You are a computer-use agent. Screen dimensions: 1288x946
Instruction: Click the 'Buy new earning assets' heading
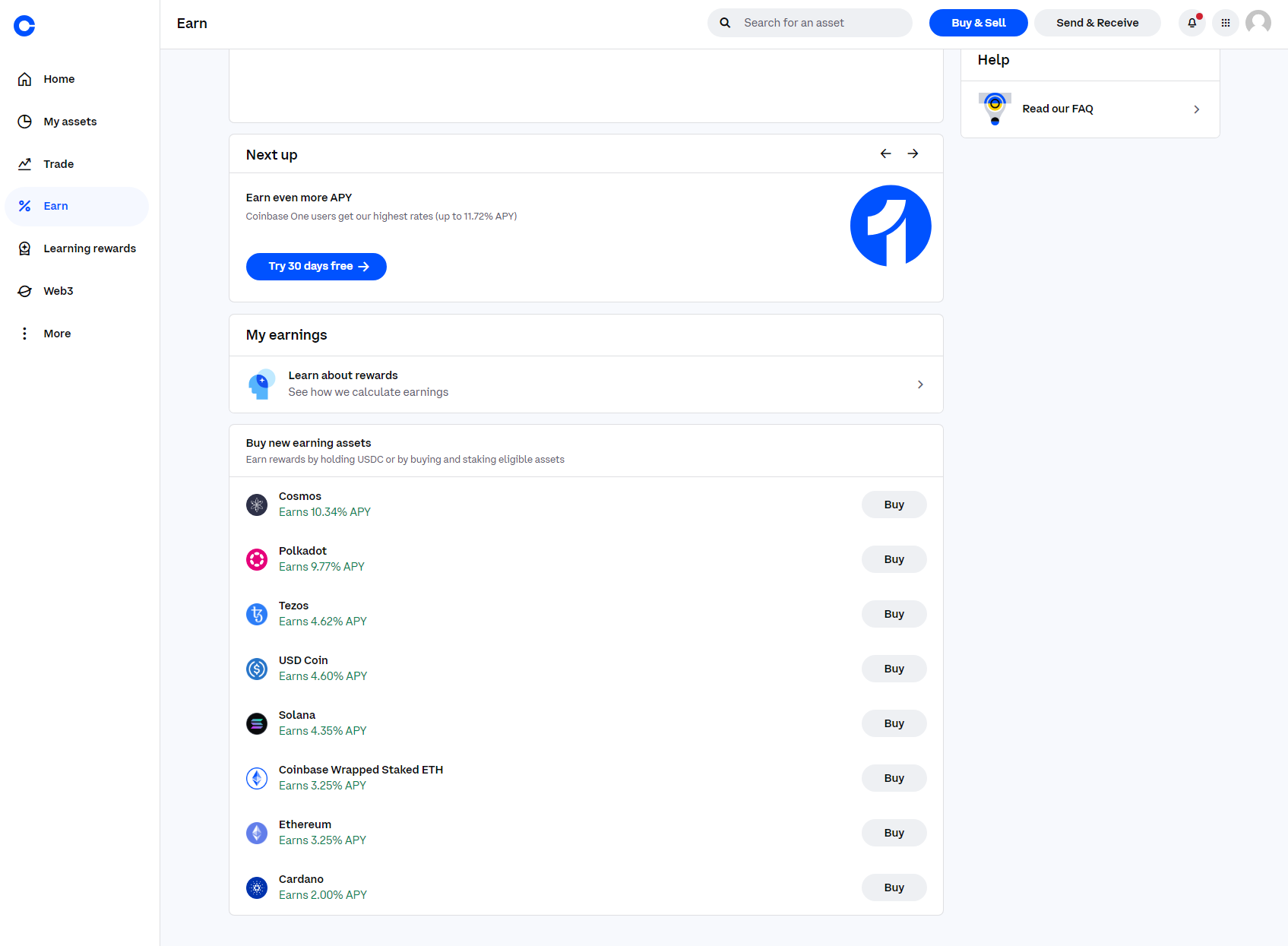point(309,443)
